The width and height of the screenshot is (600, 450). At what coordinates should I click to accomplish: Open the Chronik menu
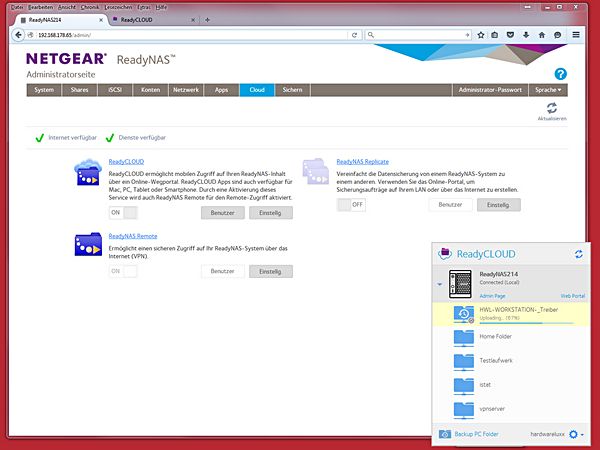pos(90,7)
